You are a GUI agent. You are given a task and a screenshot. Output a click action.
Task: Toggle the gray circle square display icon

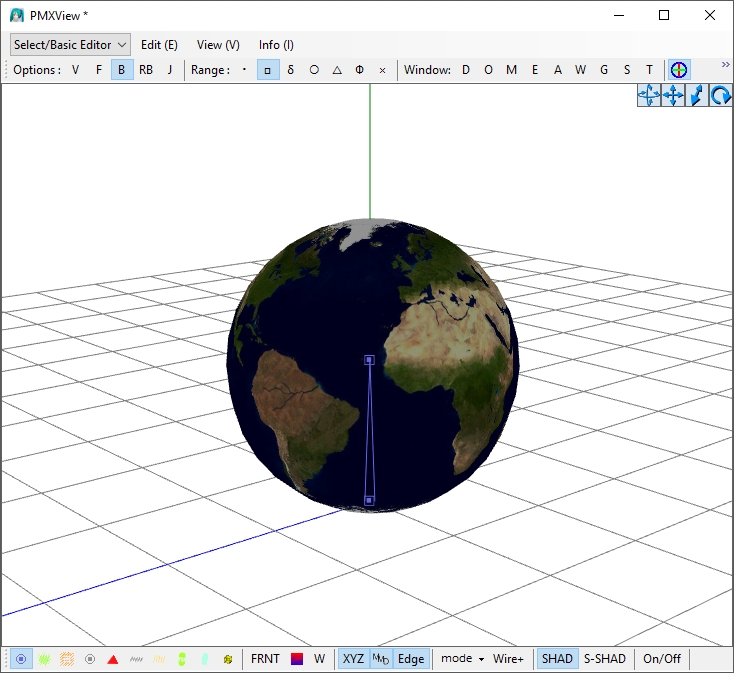point(90,659)
